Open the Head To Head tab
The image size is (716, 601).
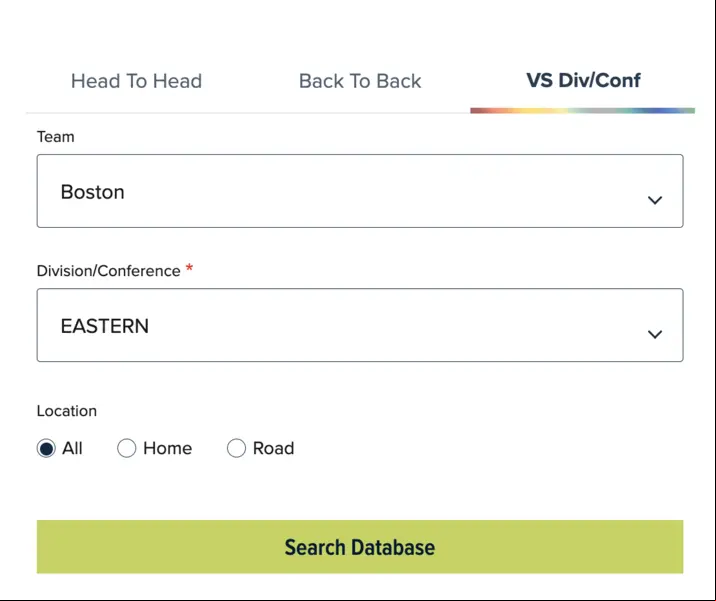[136, 81]
